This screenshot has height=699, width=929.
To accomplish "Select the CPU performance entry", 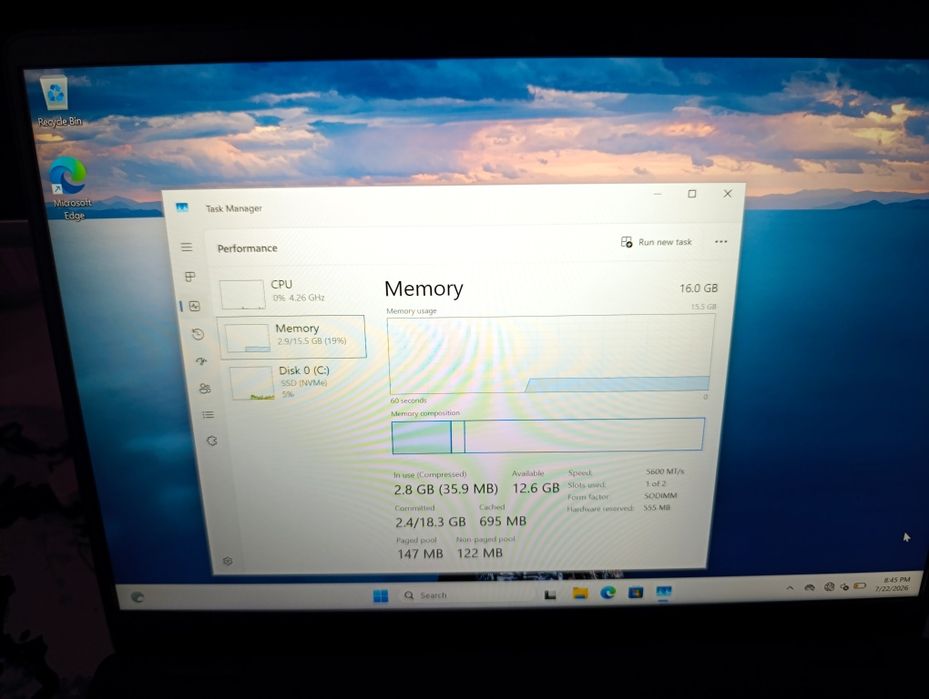I will (289, 294).
